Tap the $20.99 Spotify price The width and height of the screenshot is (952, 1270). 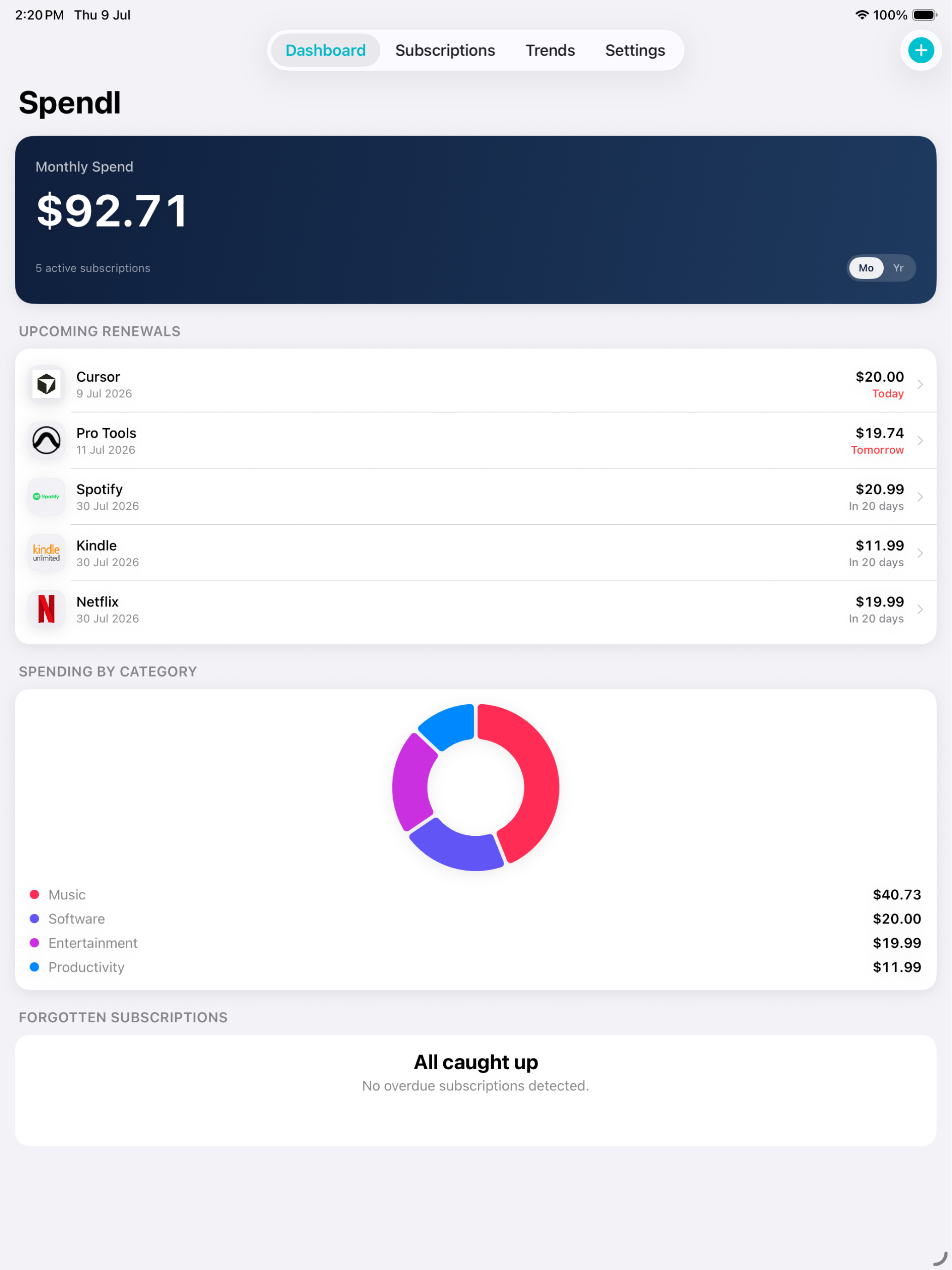(880, 489)
